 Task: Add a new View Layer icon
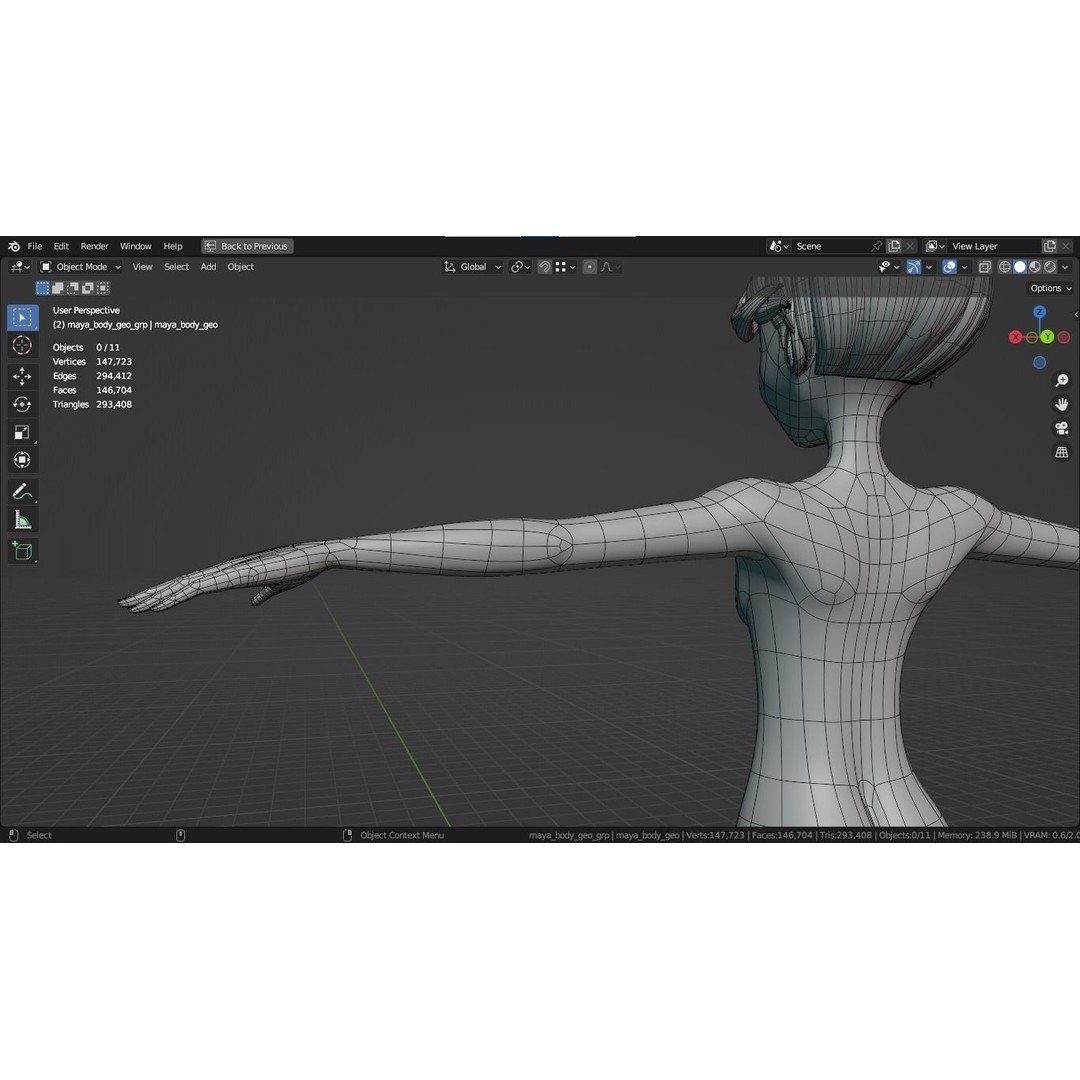click(x=1050, y=246)
